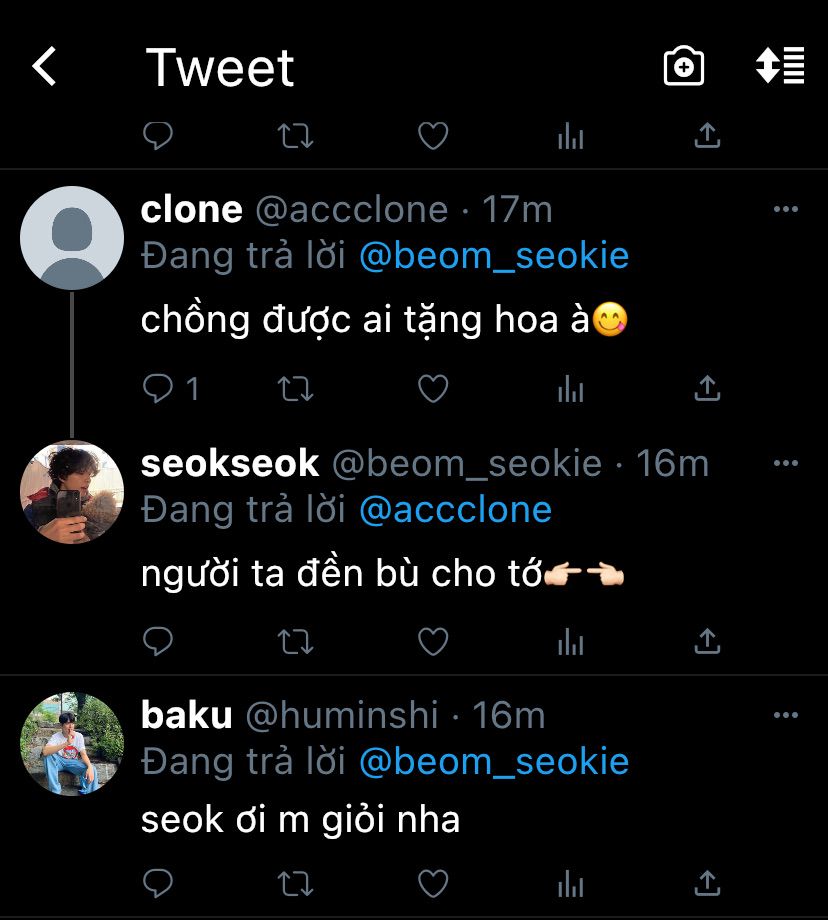The image size is (828, 920).
Task: Reply to seokseok's tweet
Action: [x=158, y=641]
